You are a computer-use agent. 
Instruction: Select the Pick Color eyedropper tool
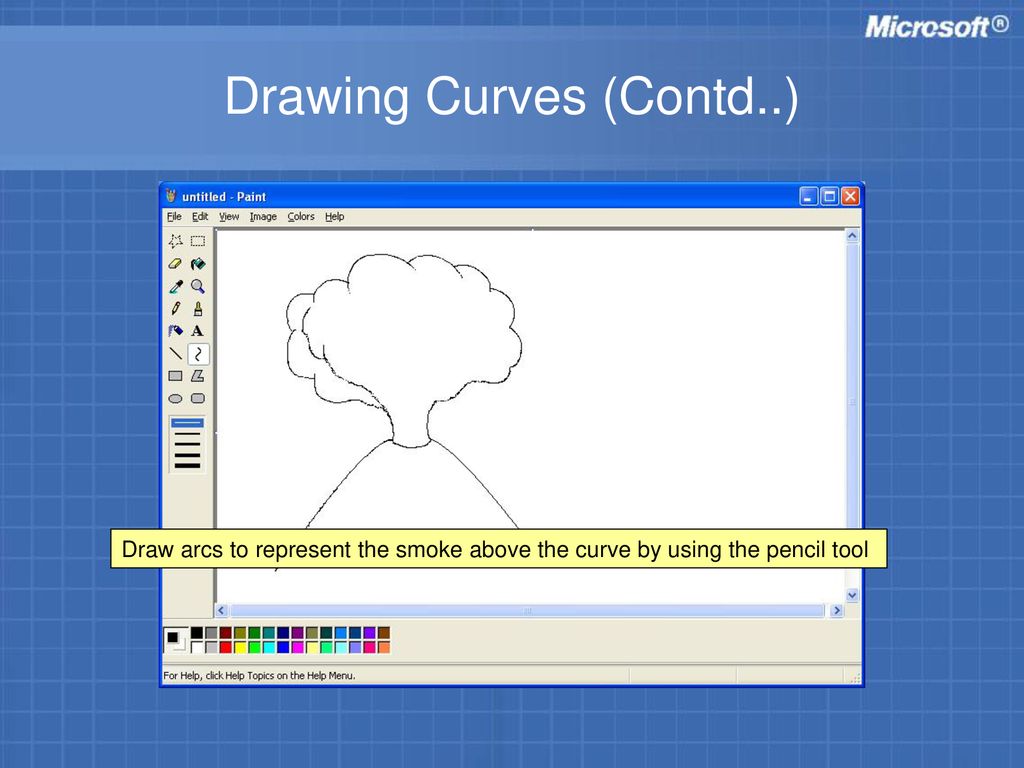pos(175,286)
